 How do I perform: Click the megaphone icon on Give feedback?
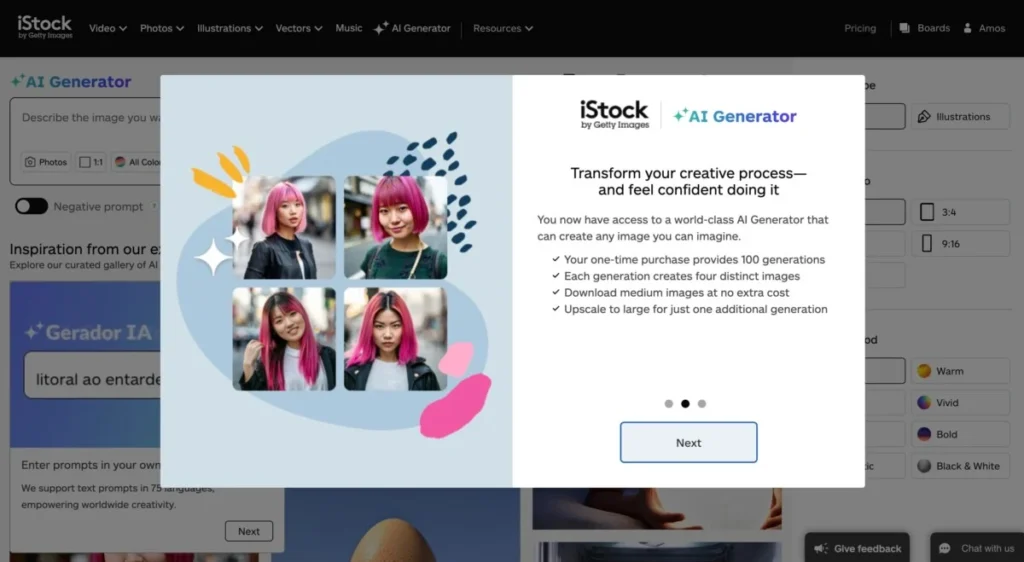821,548
